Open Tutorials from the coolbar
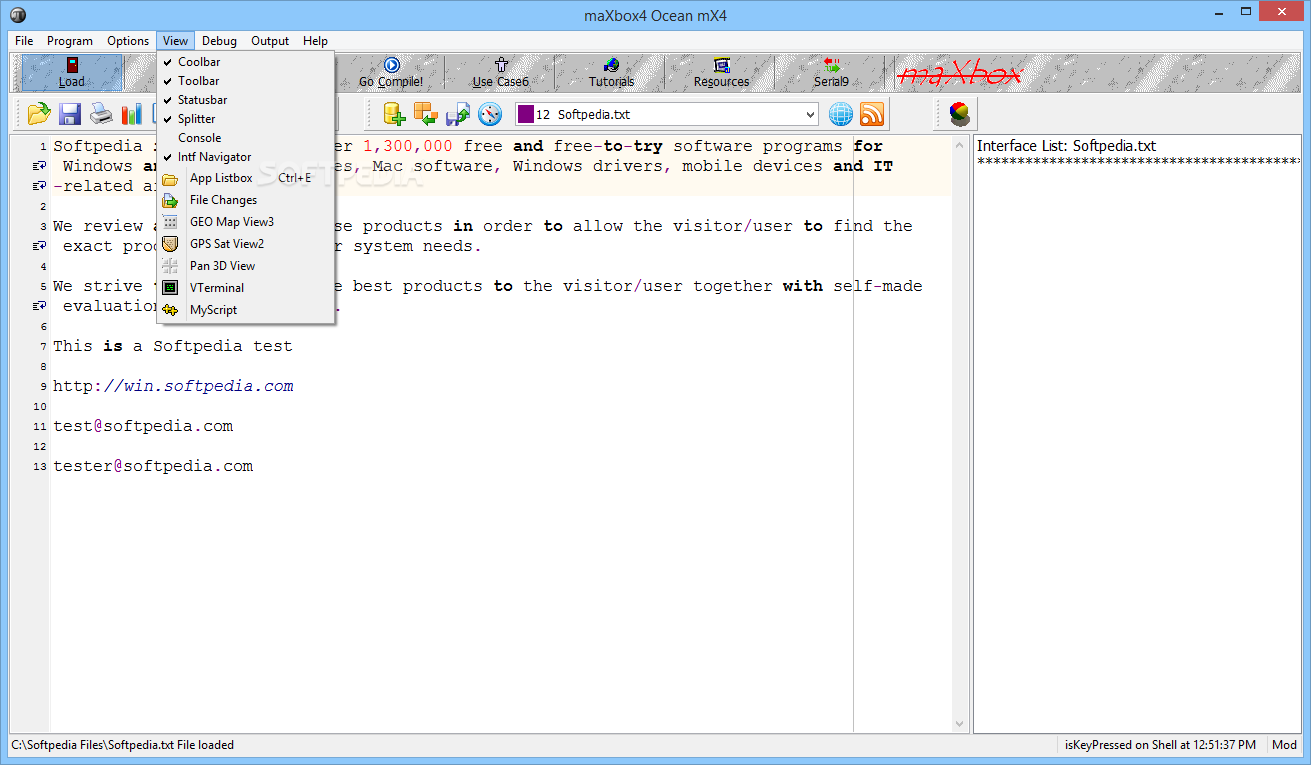Screen dimensions: 1311x765 coord(611,73)
